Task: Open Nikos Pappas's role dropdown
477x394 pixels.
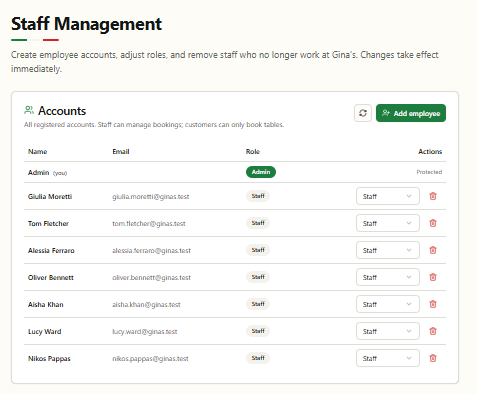Action: 388,358
